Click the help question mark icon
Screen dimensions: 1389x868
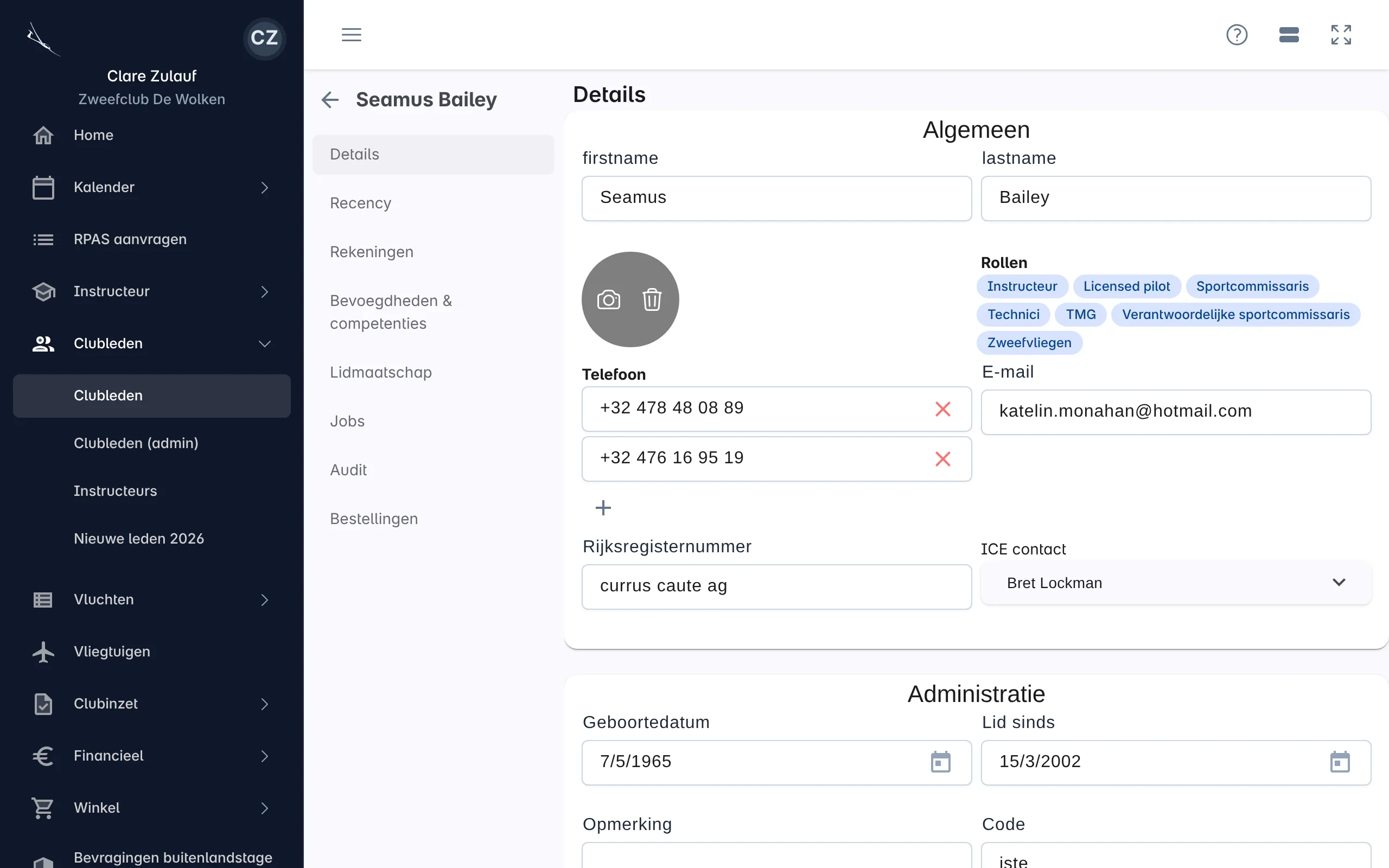tap(1237, 34)
